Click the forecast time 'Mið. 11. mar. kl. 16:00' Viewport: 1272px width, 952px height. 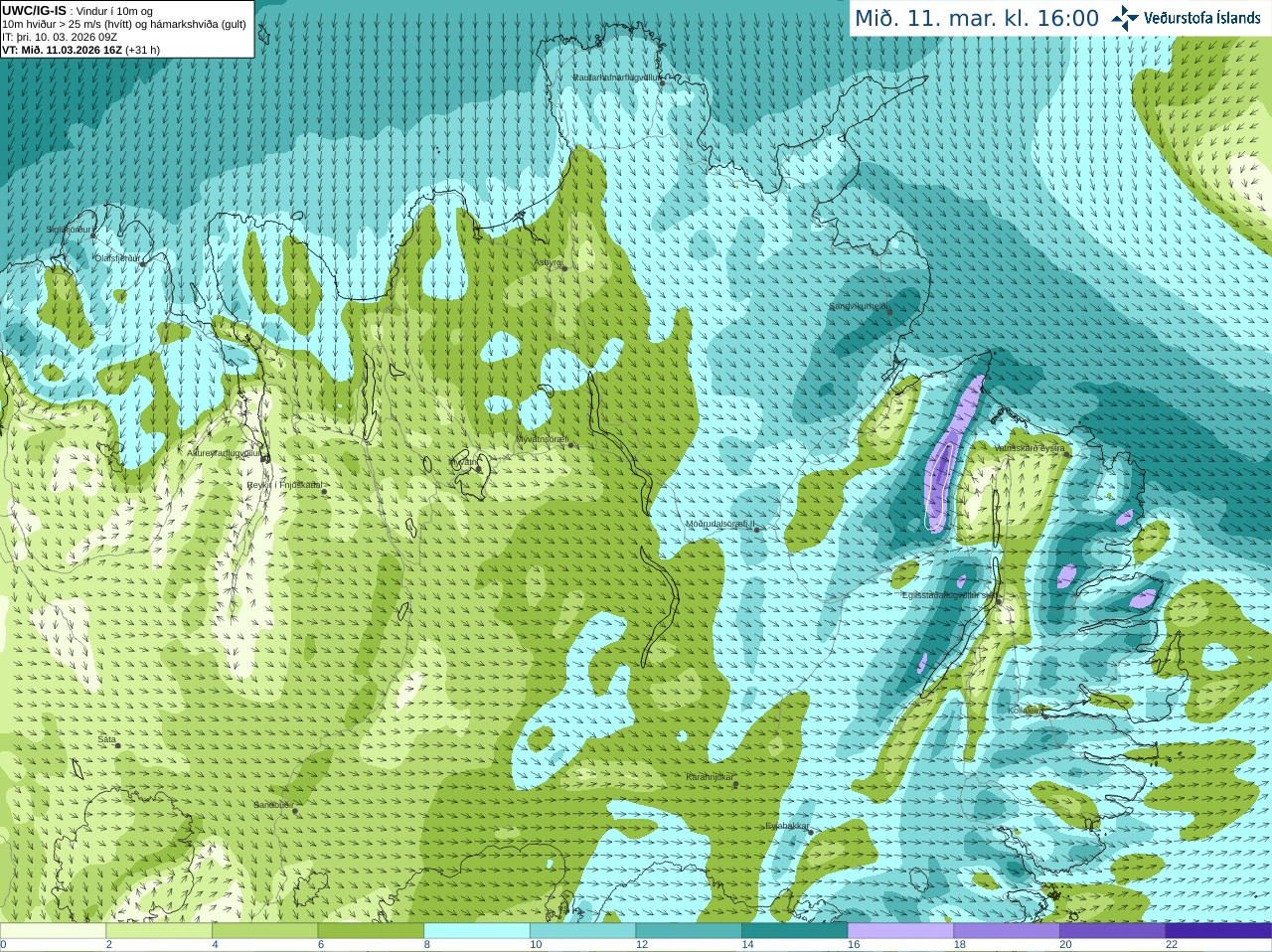[x=977, y=19]
